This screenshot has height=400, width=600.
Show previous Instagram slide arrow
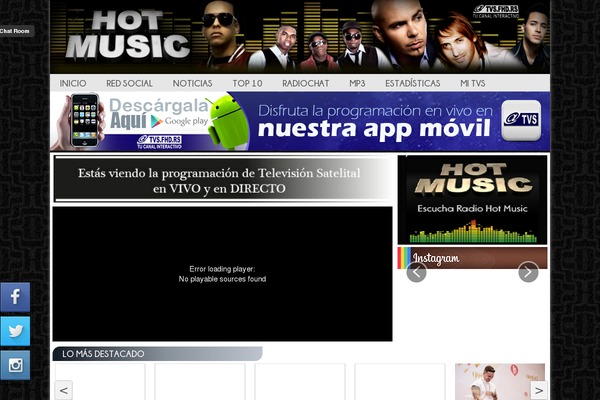[416, 272]
